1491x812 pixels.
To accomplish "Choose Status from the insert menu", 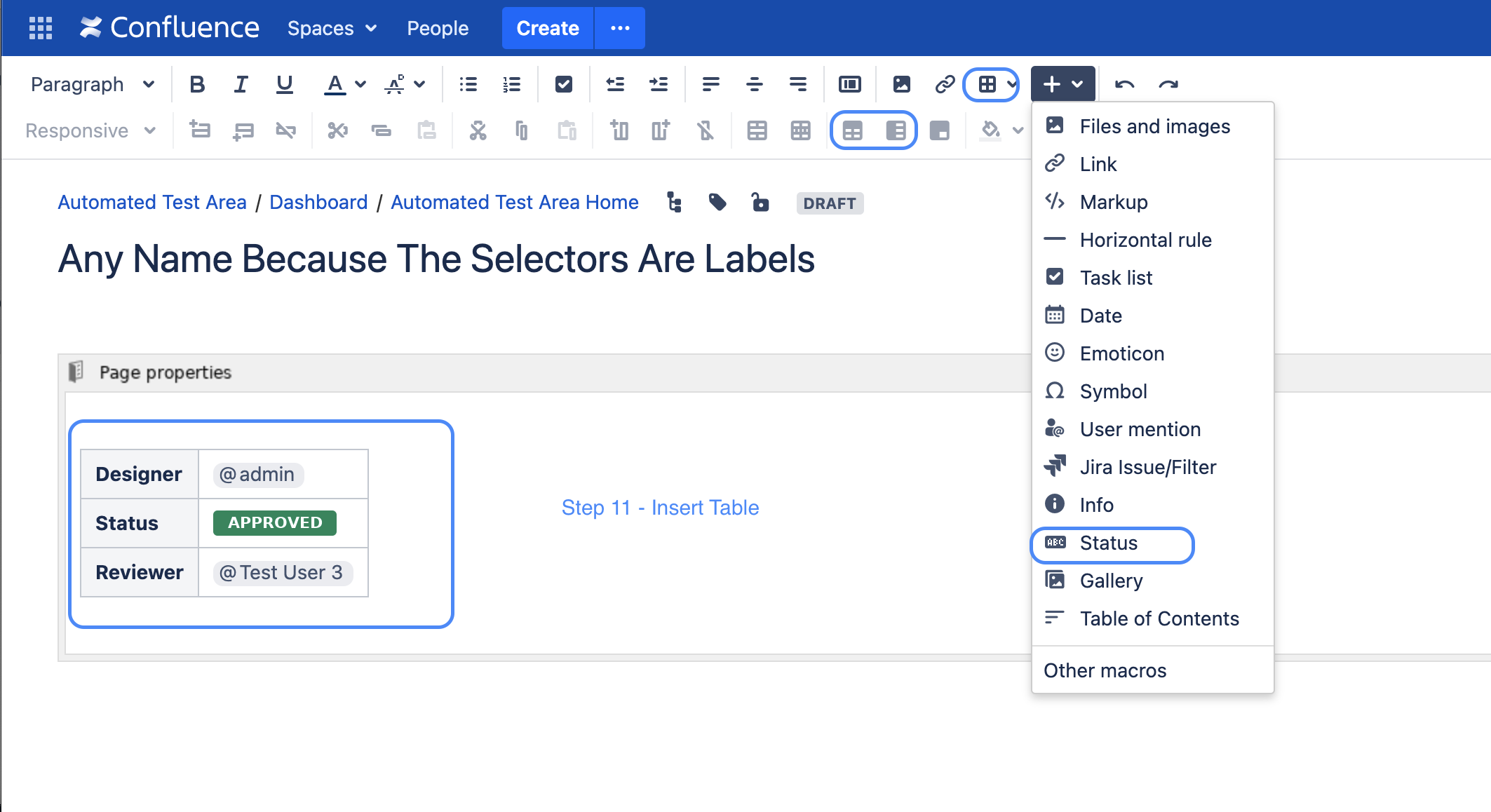I will click(1108, 543).
